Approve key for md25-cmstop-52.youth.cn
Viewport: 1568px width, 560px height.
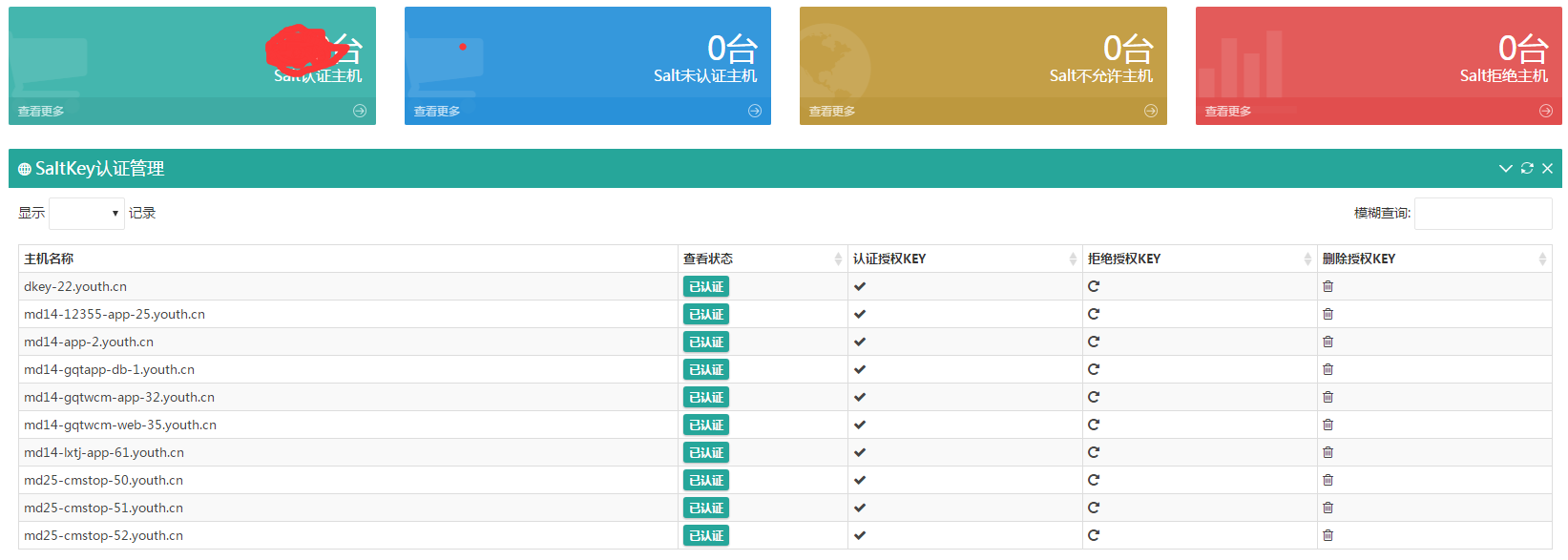pyautogui.click(x=860, y=535)
